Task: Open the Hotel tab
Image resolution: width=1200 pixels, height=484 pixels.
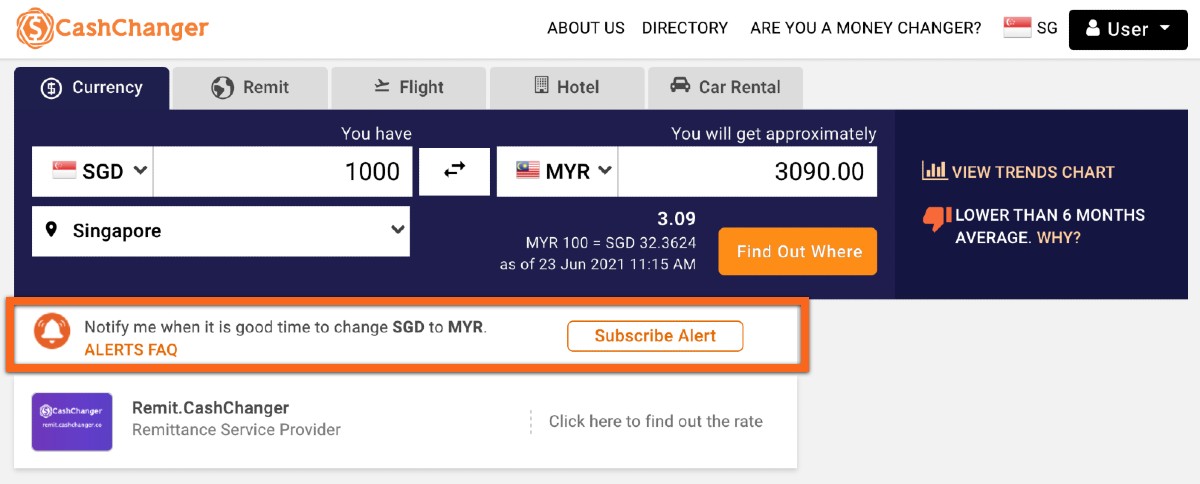Action: click(x=566, y=88)
